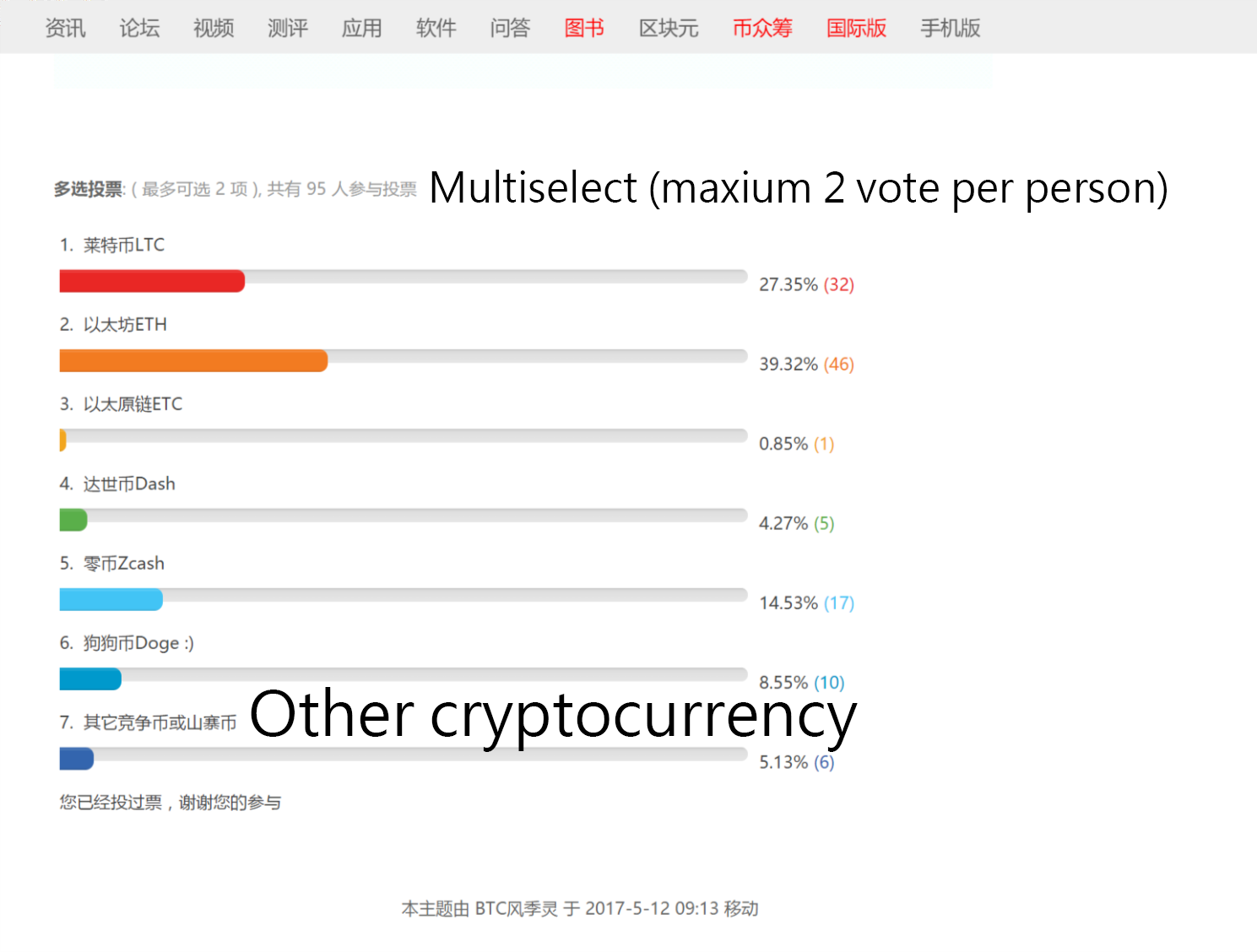Open the 资讯 navigation tab
1257x952 pixels.
point(65,28)
